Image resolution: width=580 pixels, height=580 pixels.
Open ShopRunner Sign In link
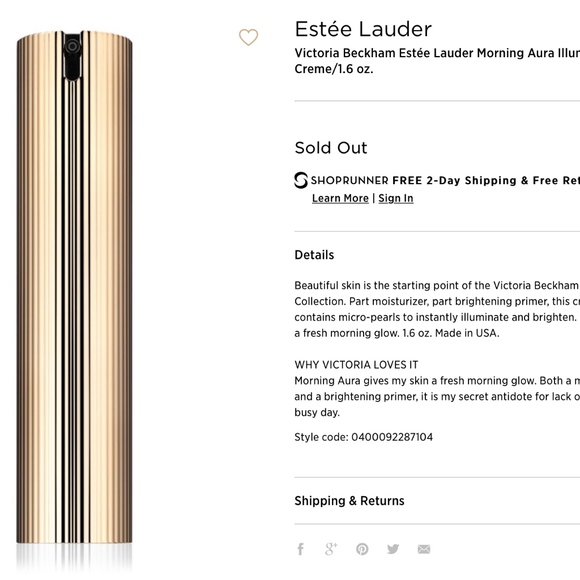coord(396,198)
